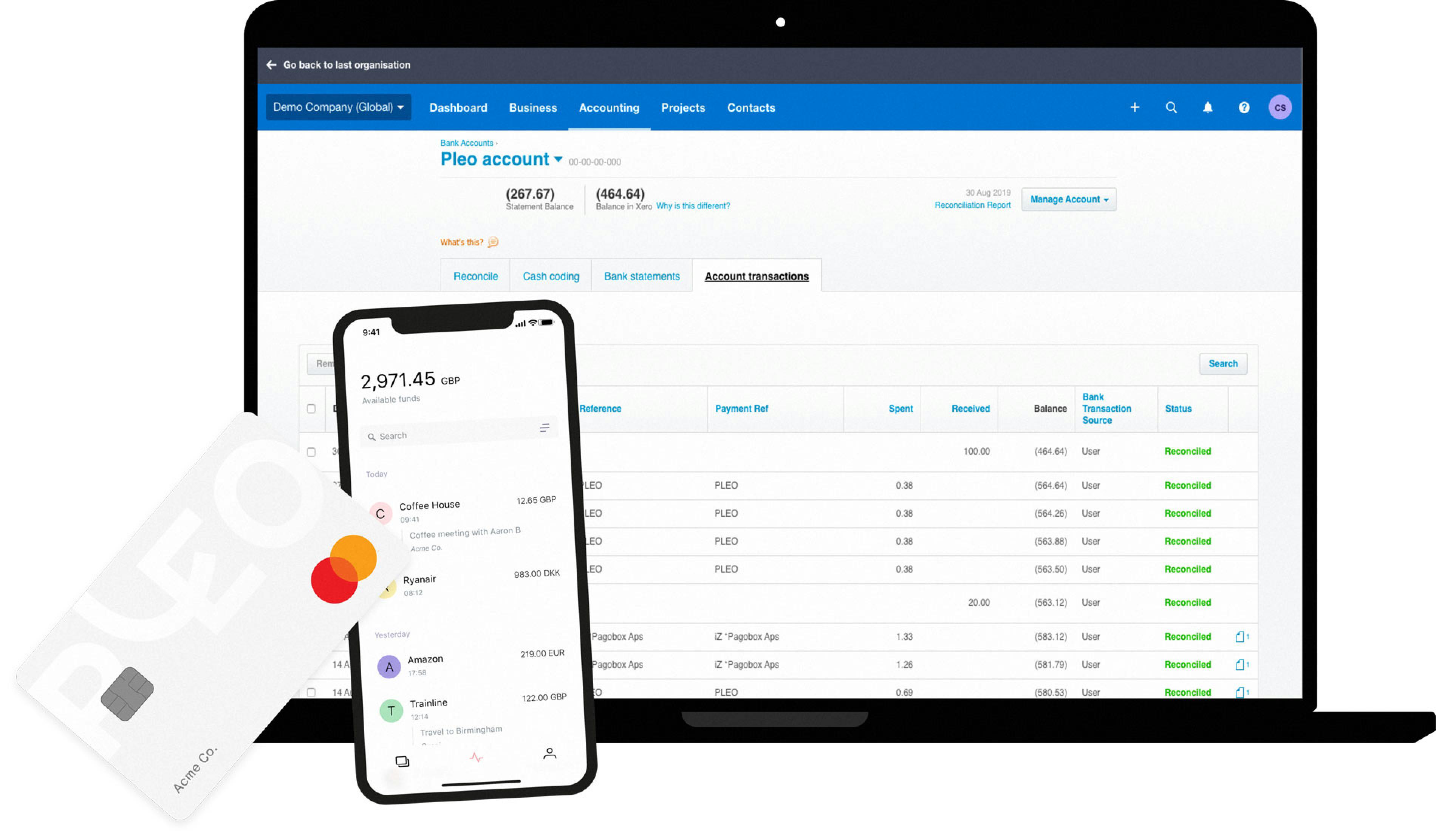The image size is (1436, 840).
Task: Switch to the Reconcile tab
Action: click(474, 276)
